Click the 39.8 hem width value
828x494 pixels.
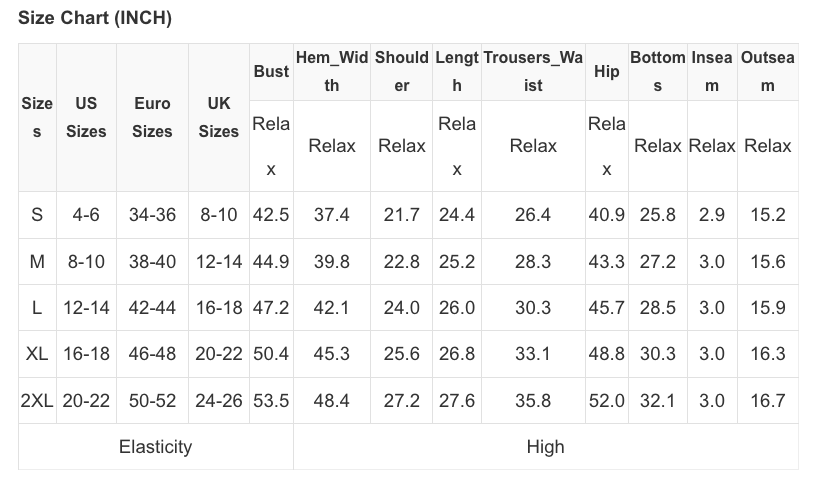pyautogui.click(x=332, y=262)
